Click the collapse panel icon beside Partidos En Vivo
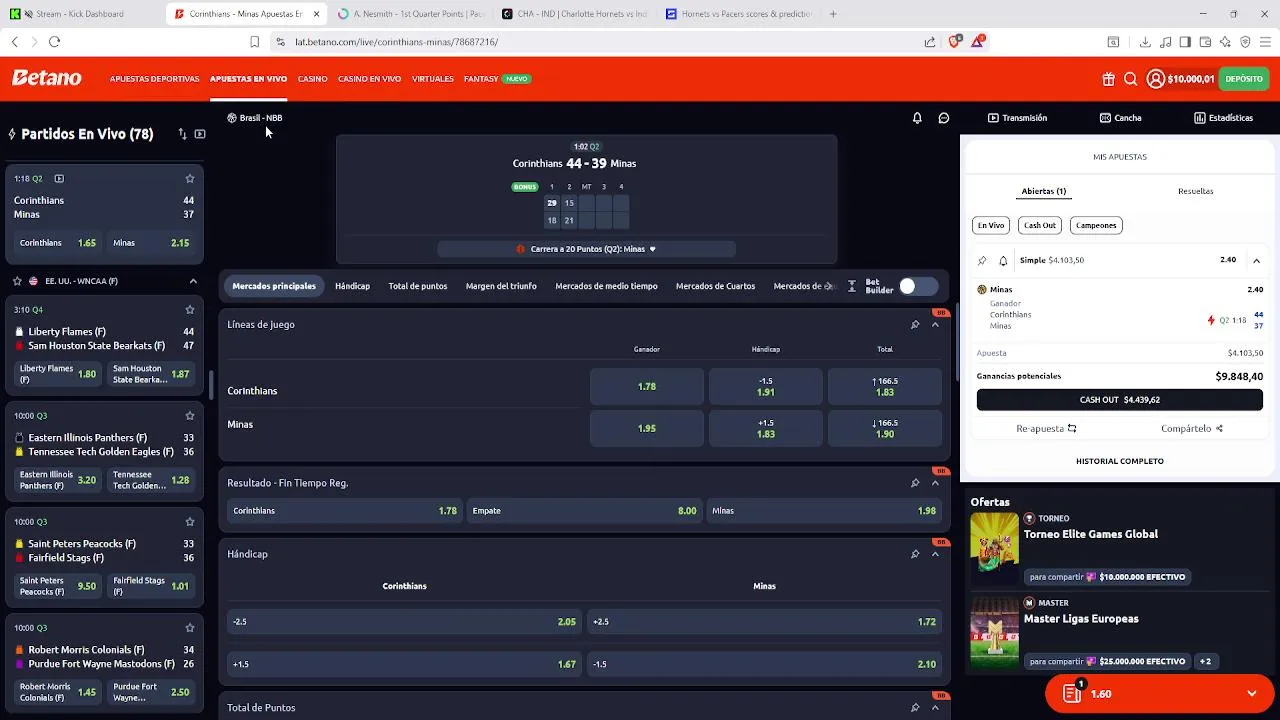 click(200, 134)
